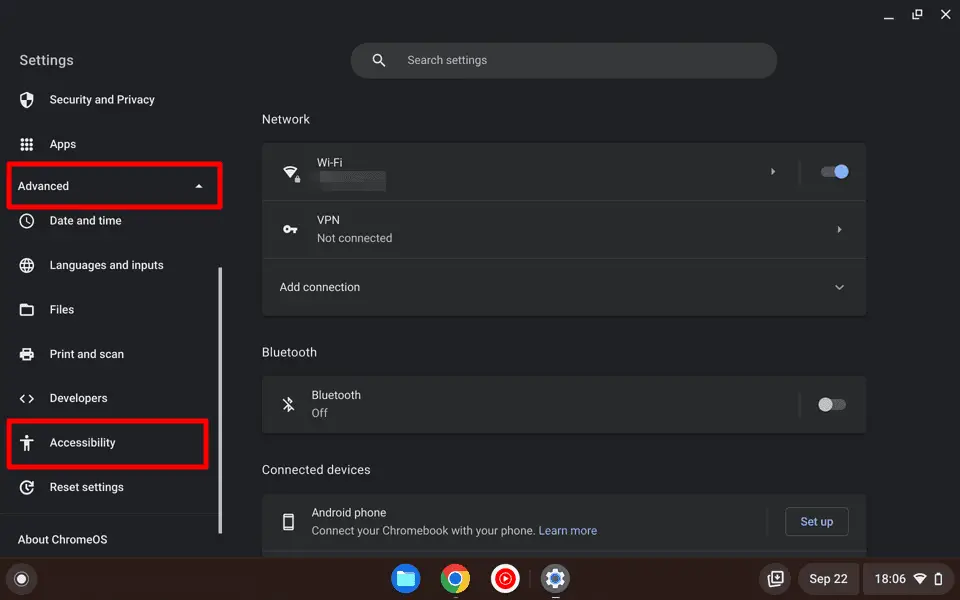960x600 pixels.
Task: Turn off the Wi-Fi toggle
Action: [x=834, y=171]
